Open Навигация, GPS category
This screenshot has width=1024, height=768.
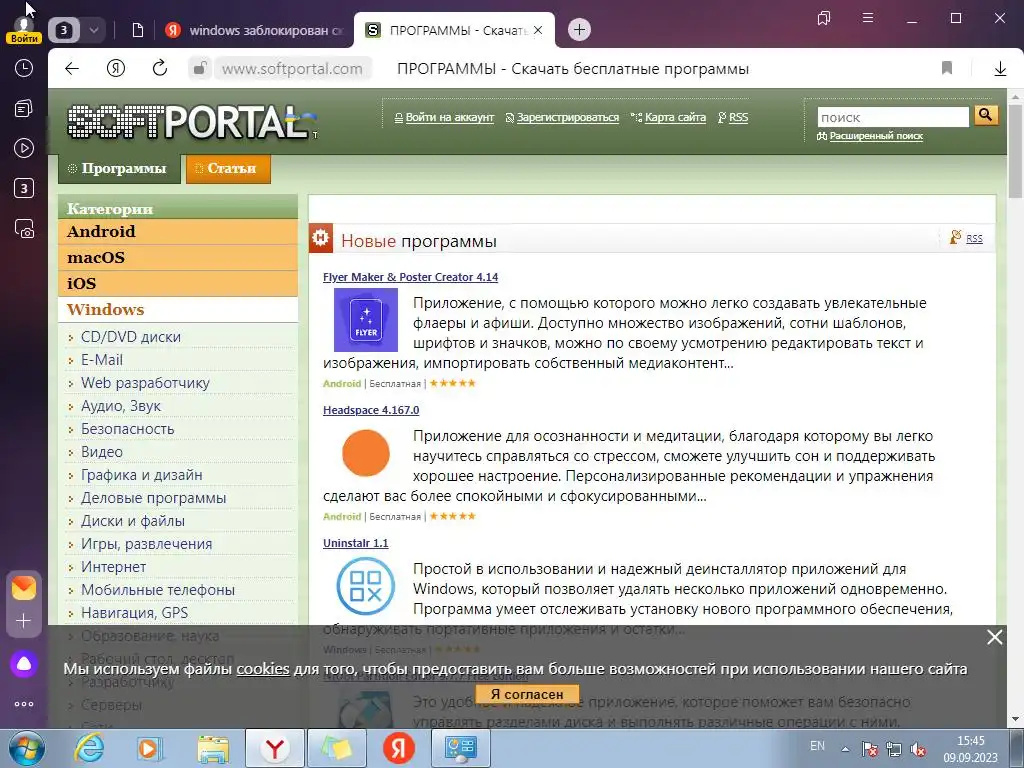[x=135, y=613]
